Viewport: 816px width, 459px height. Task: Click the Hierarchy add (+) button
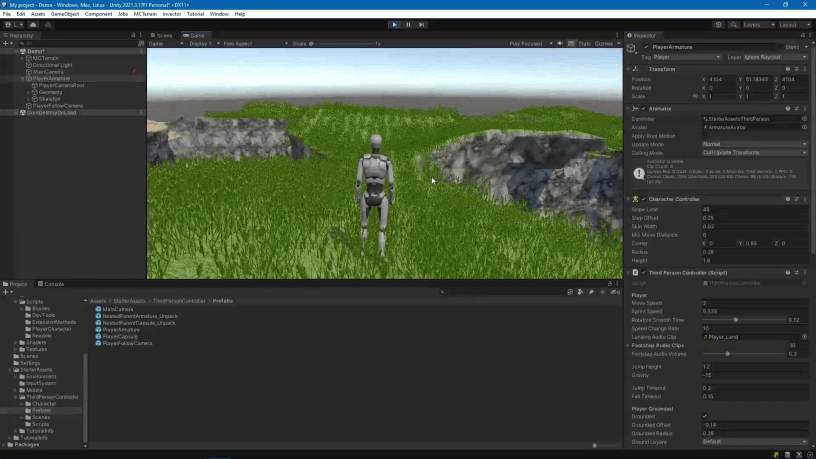coord(6,44)
